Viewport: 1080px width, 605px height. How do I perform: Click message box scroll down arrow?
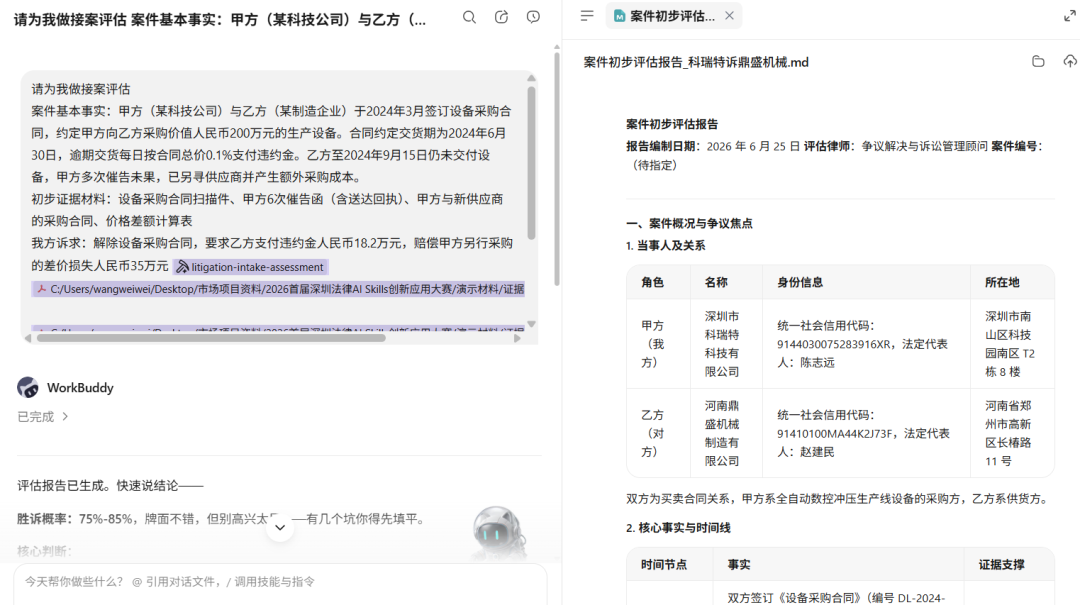pos(531,324)
